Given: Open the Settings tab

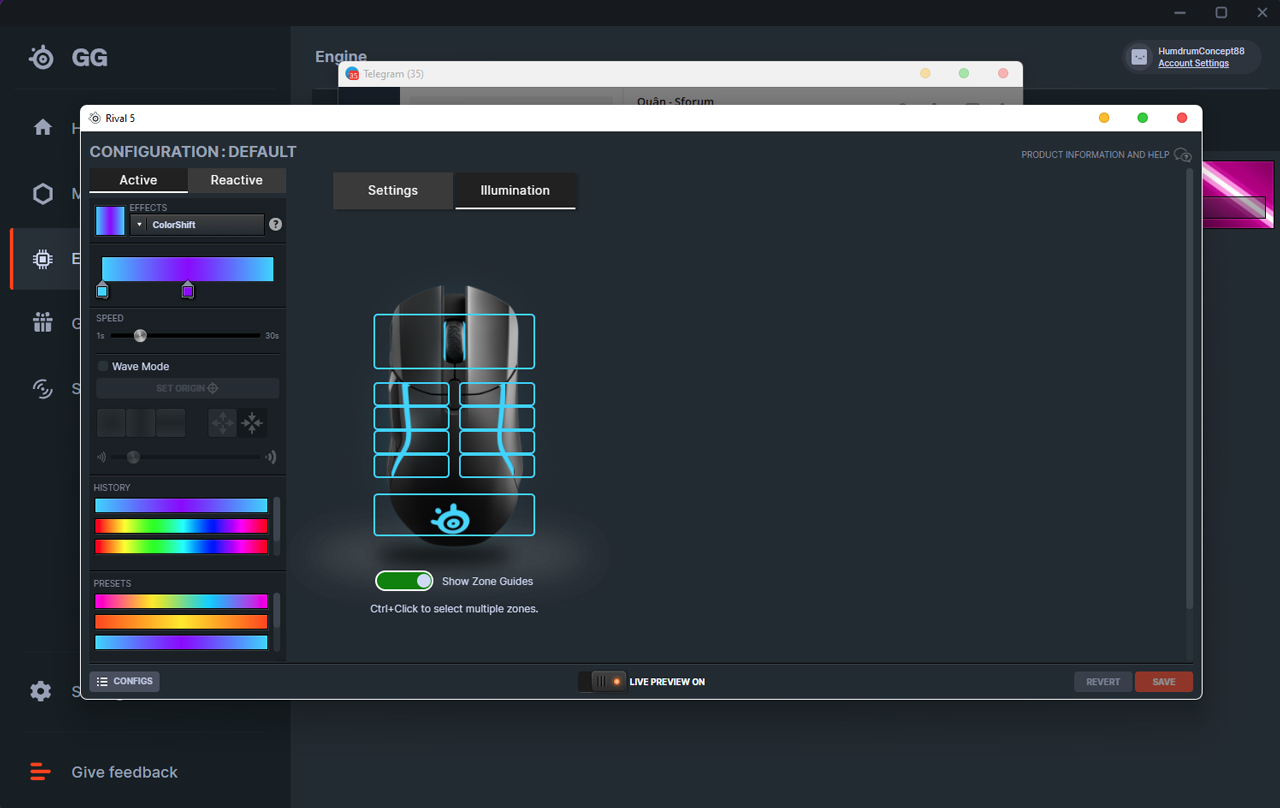Looking at the screenshot, I should click(393, 190).
